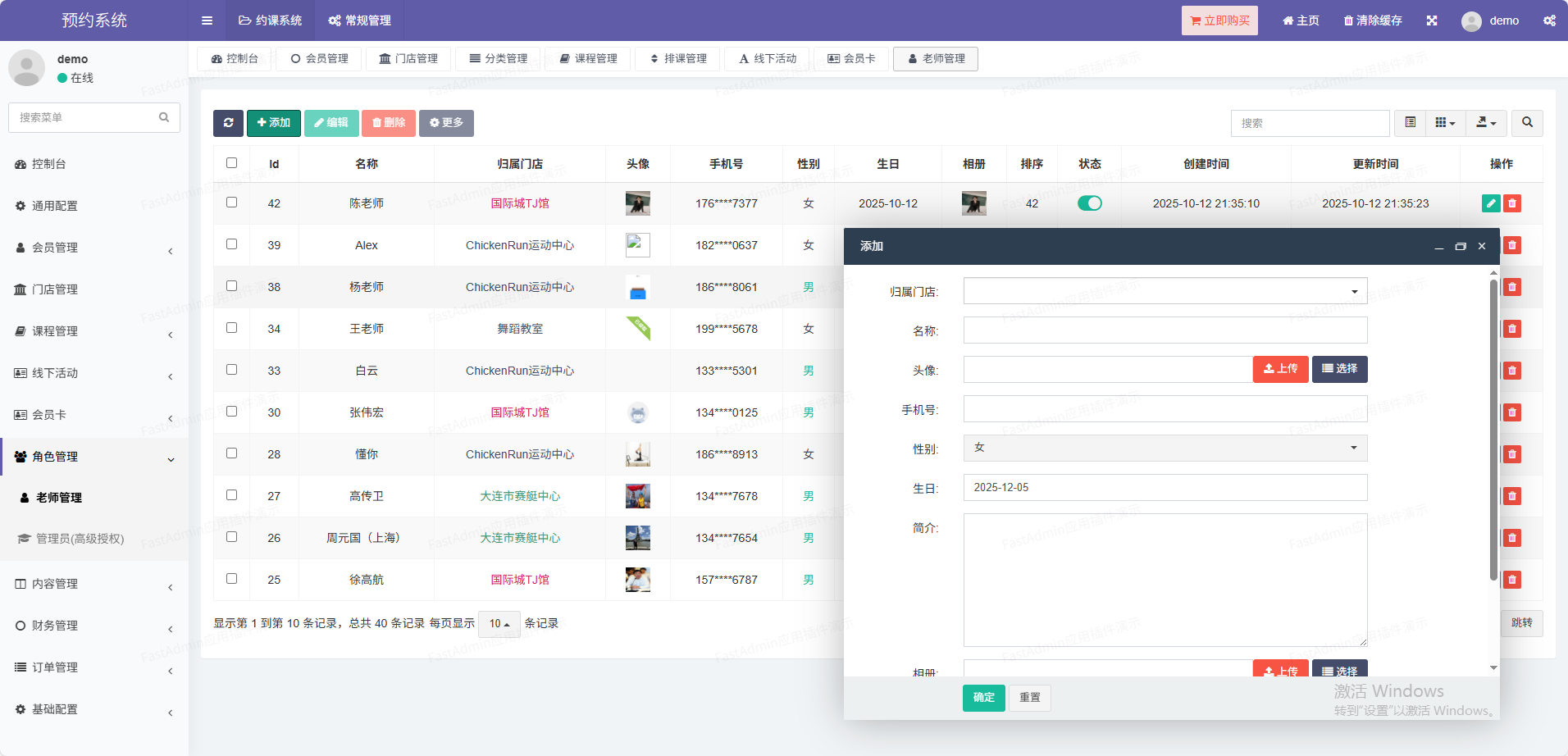Open 财务管理 in the sidebar menu
Screen dimensions: 1568x756
[55, 626]
